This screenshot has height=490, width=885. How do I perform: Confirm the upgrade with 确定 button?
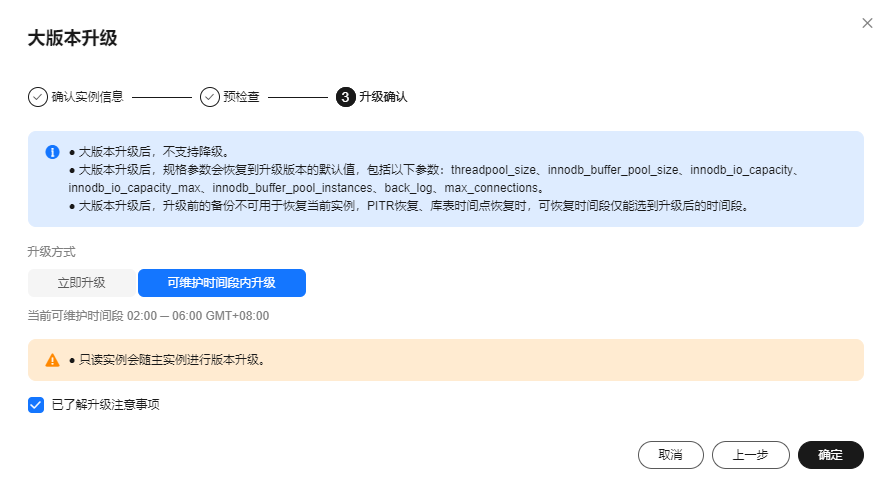point(830,455)
